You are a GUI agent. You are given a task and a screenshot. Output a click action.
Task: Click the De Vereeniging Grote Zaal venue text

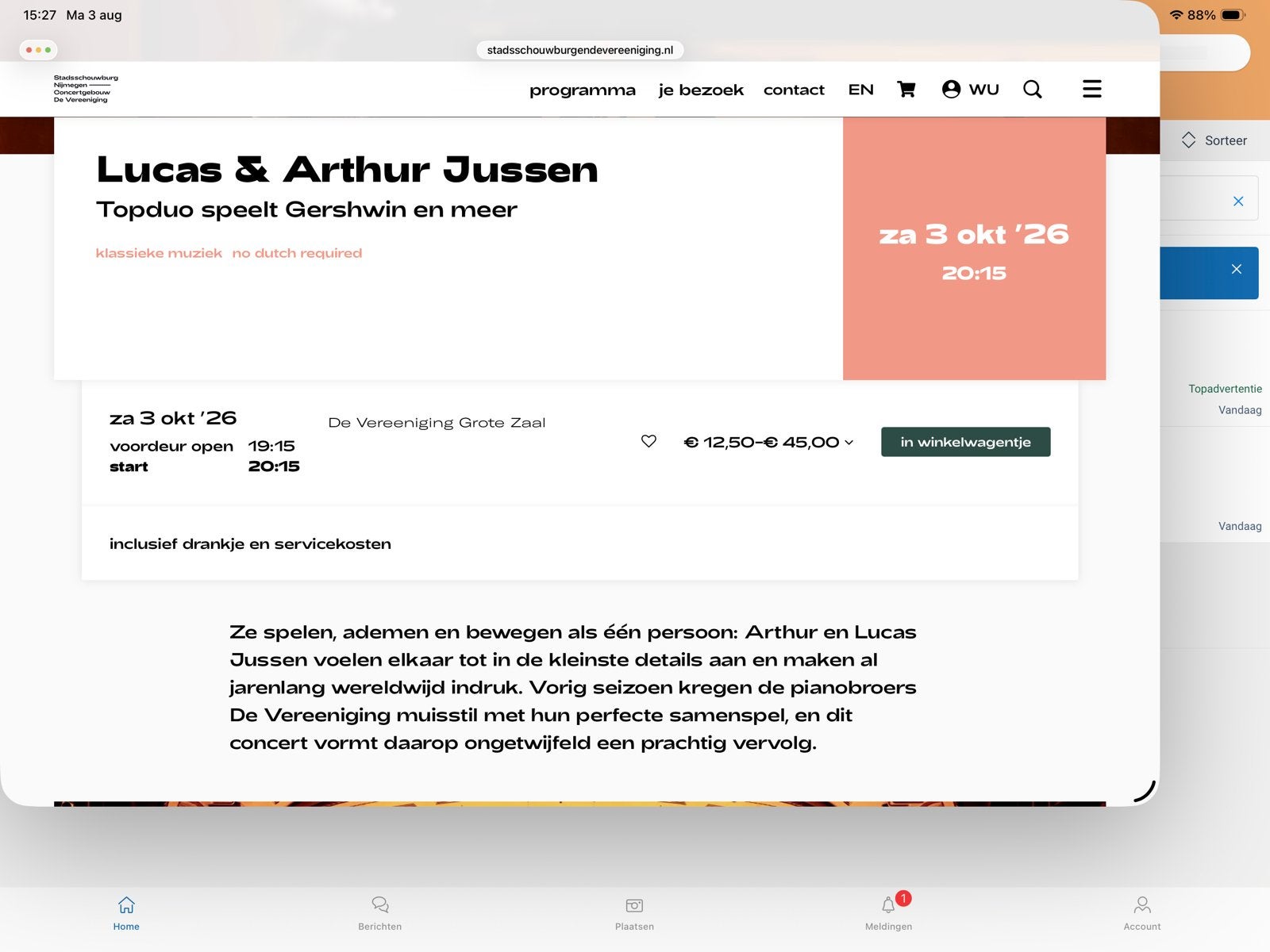coord(437,423)
